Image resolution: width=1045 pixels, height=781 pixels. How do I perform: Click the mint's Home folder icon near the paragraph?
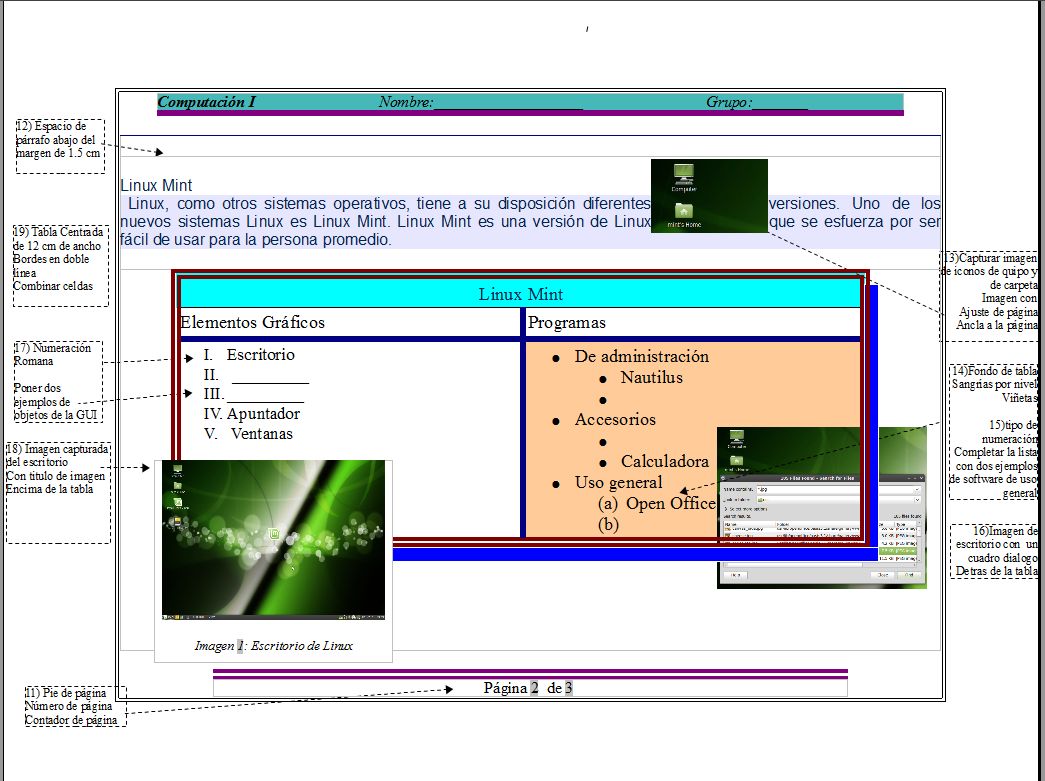click(x=684, y=211)
